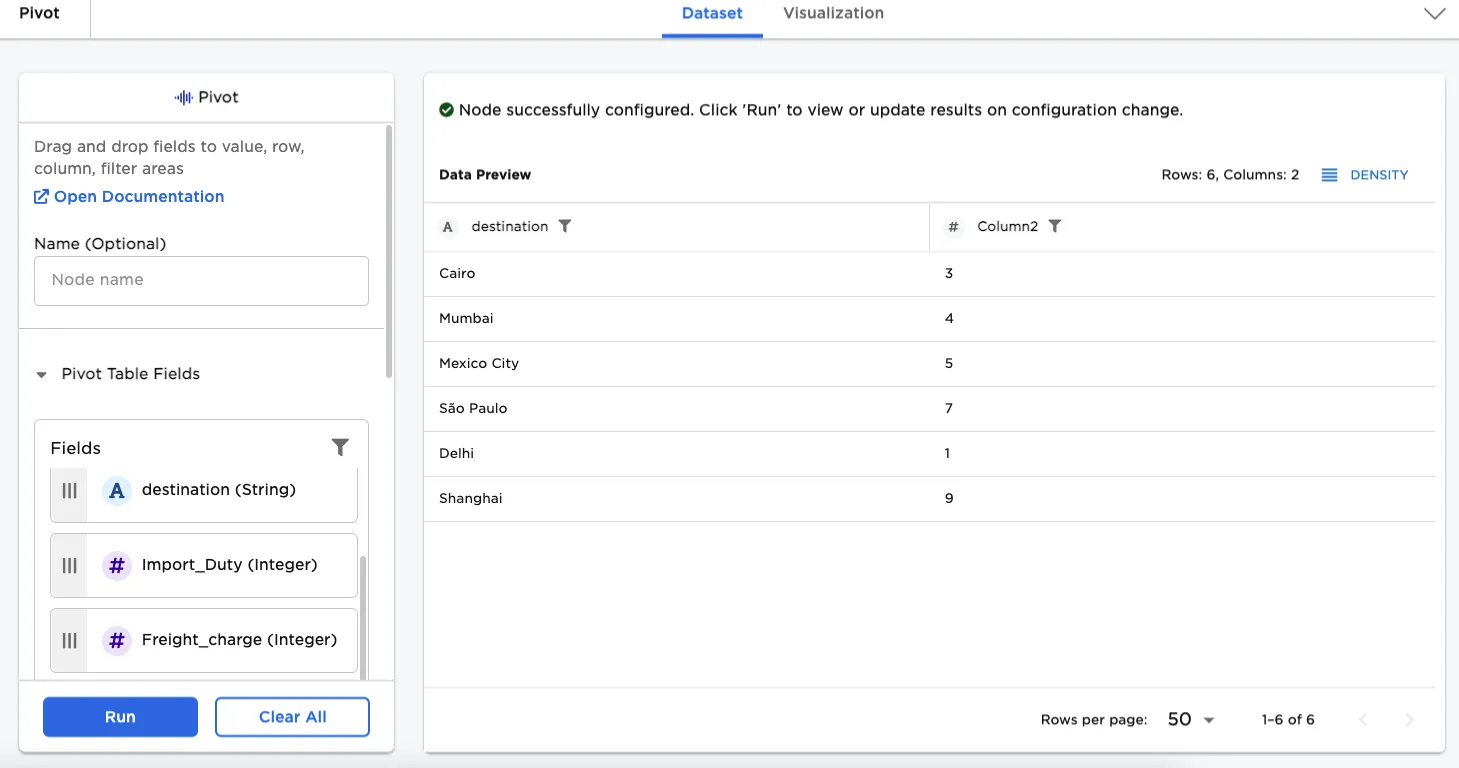Click the Clear All button
Viewport: 1459px width, 768px height.
[292, 717]
